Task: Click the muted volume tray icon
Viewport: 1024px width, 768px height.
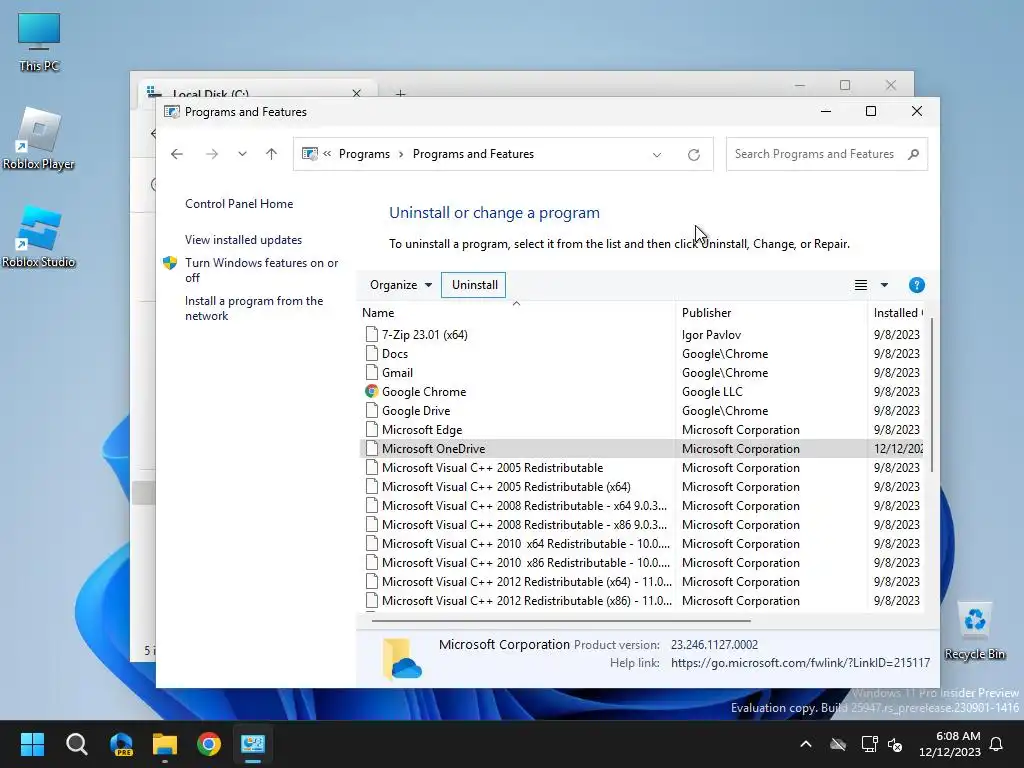Action: (895, 744)
